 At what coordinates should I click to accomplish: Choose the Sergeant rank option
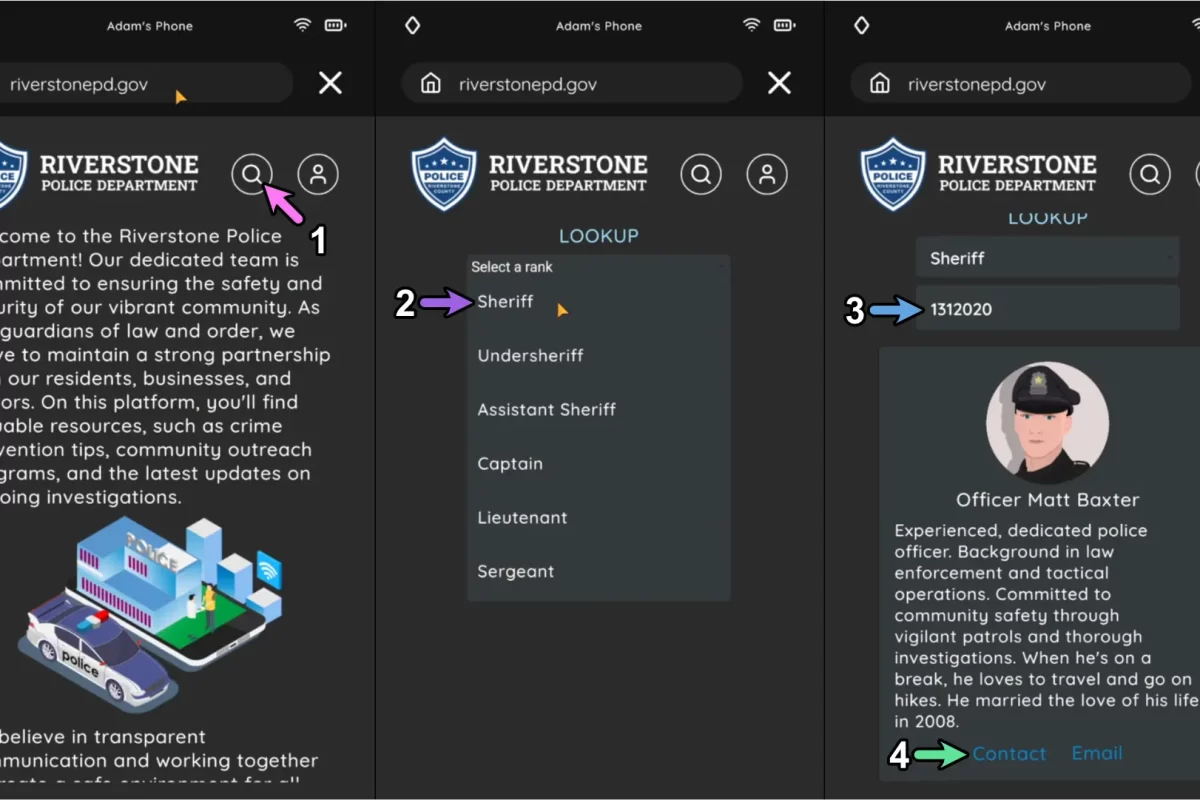[x=515, y=572]
